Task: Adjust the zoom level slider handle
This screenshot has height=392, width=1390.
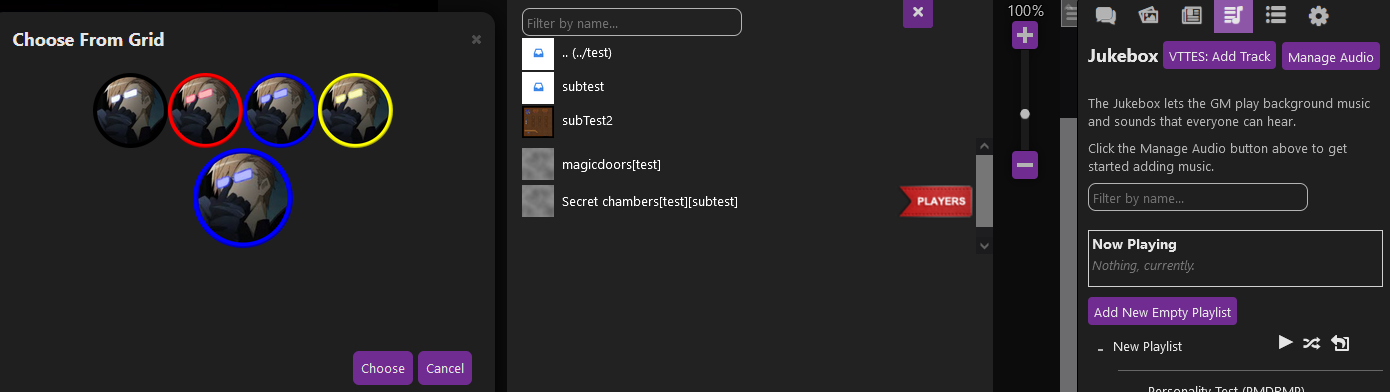Action: click(1025, 114)
